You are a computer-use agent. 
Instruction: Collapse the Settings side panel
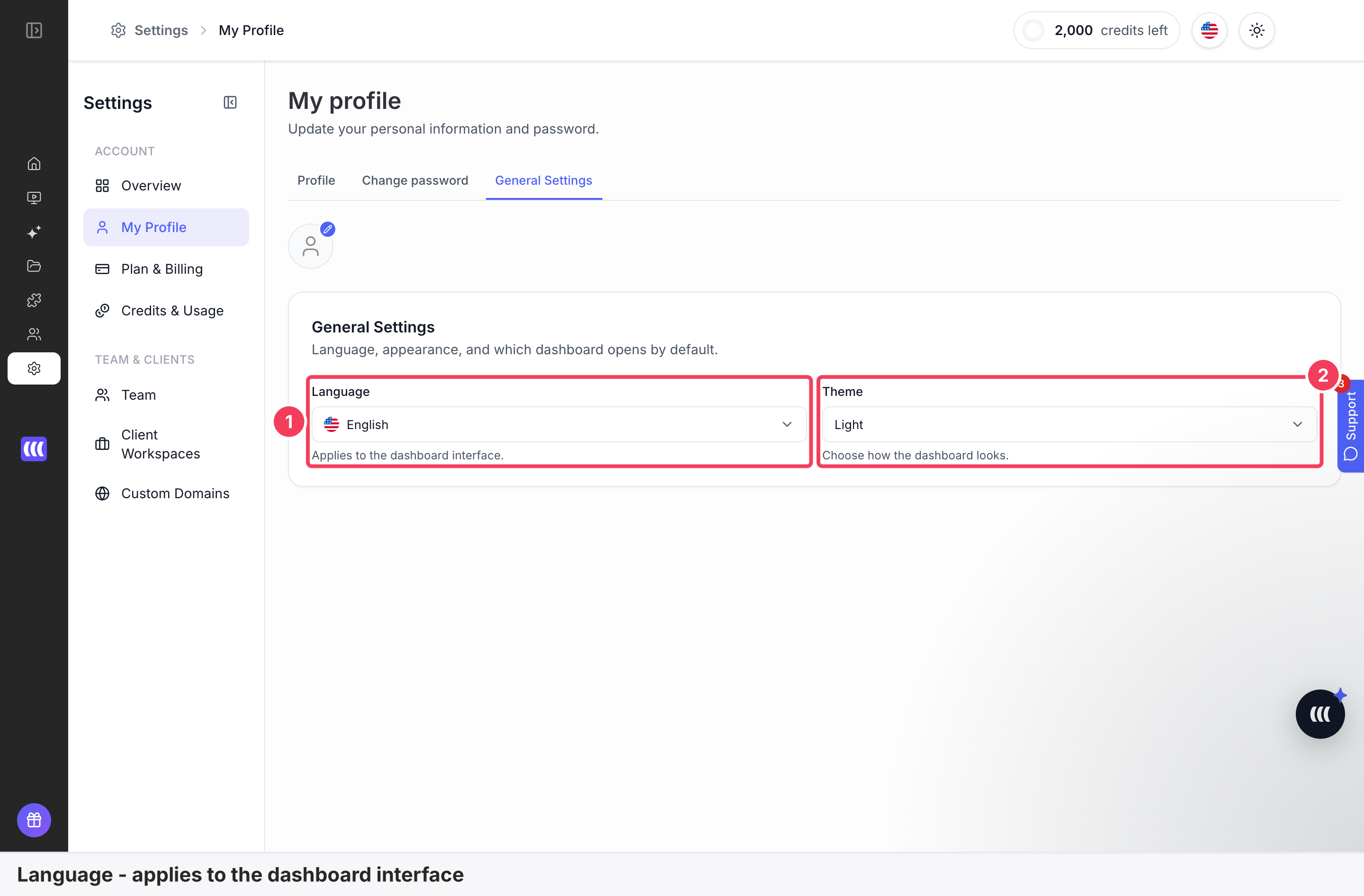(x=230, y=102)
